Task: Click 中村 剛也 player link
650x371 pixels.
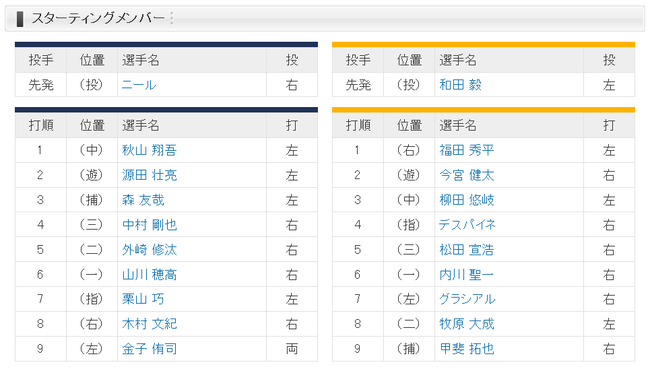Action: pyautogui.click(x=149, y=225)
